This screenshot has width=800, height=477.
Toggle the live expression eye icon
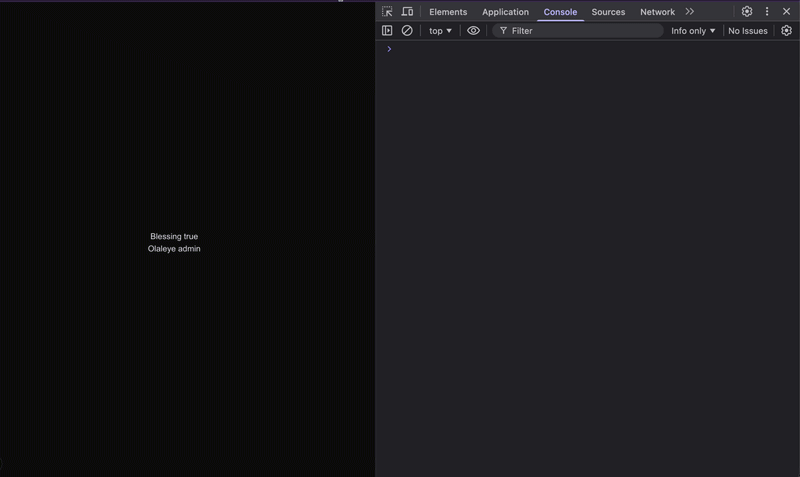[473, 31]
